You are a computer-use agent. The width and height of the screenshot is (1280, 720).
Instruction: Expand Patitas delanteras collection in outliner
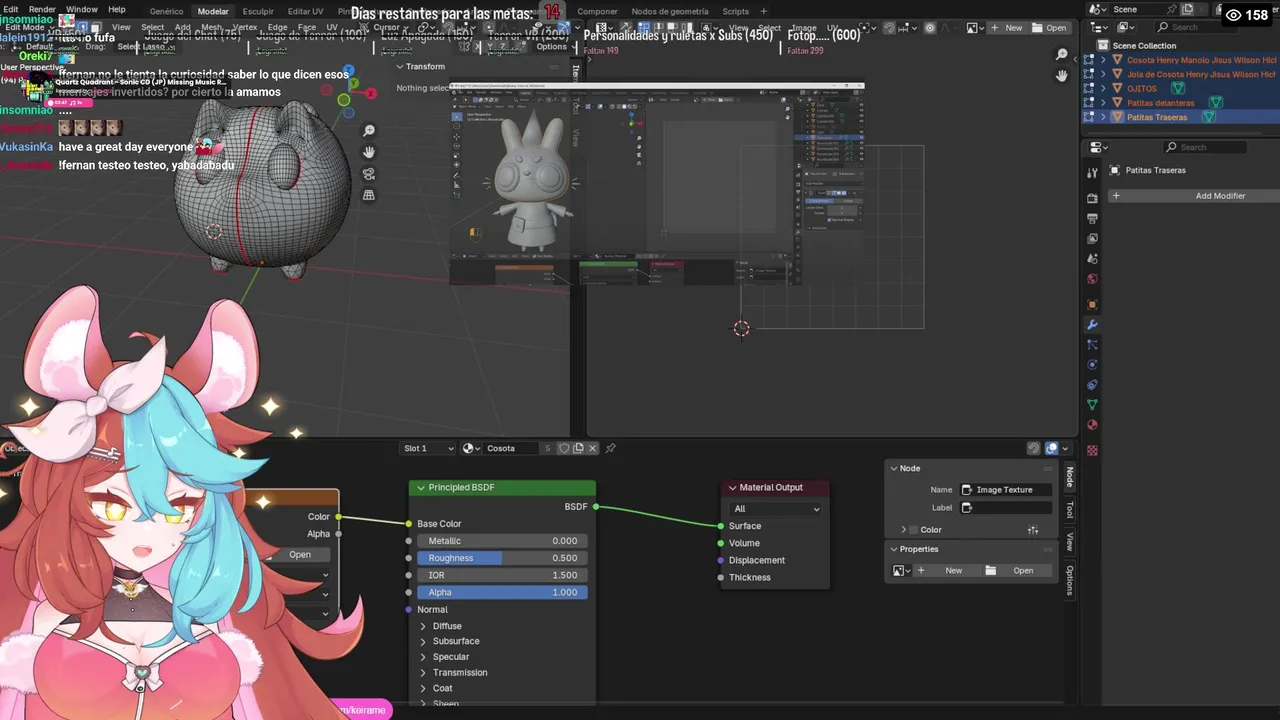click(x=1103, y=102)
